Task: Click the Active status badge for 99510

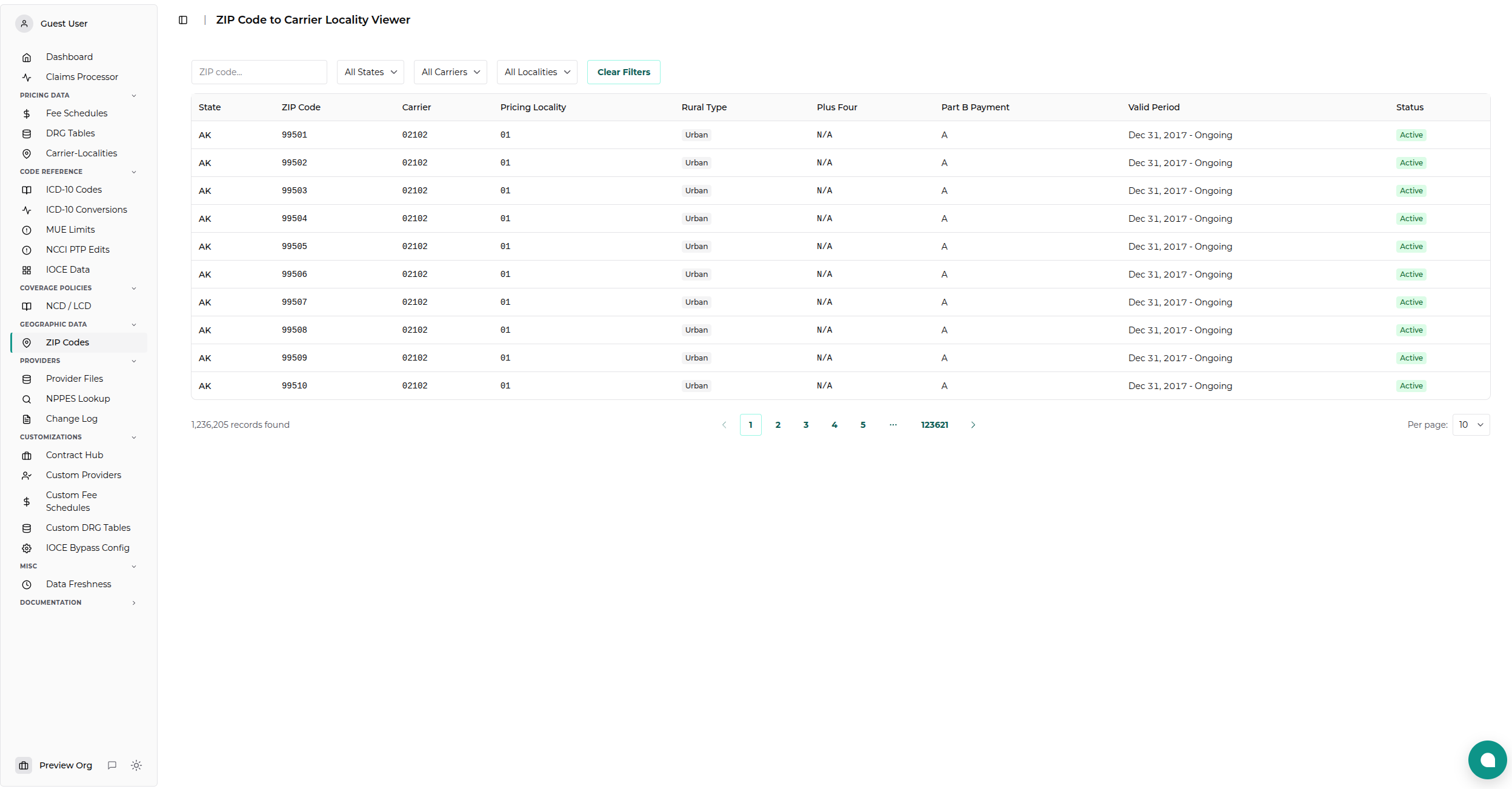Action: 1411,386
